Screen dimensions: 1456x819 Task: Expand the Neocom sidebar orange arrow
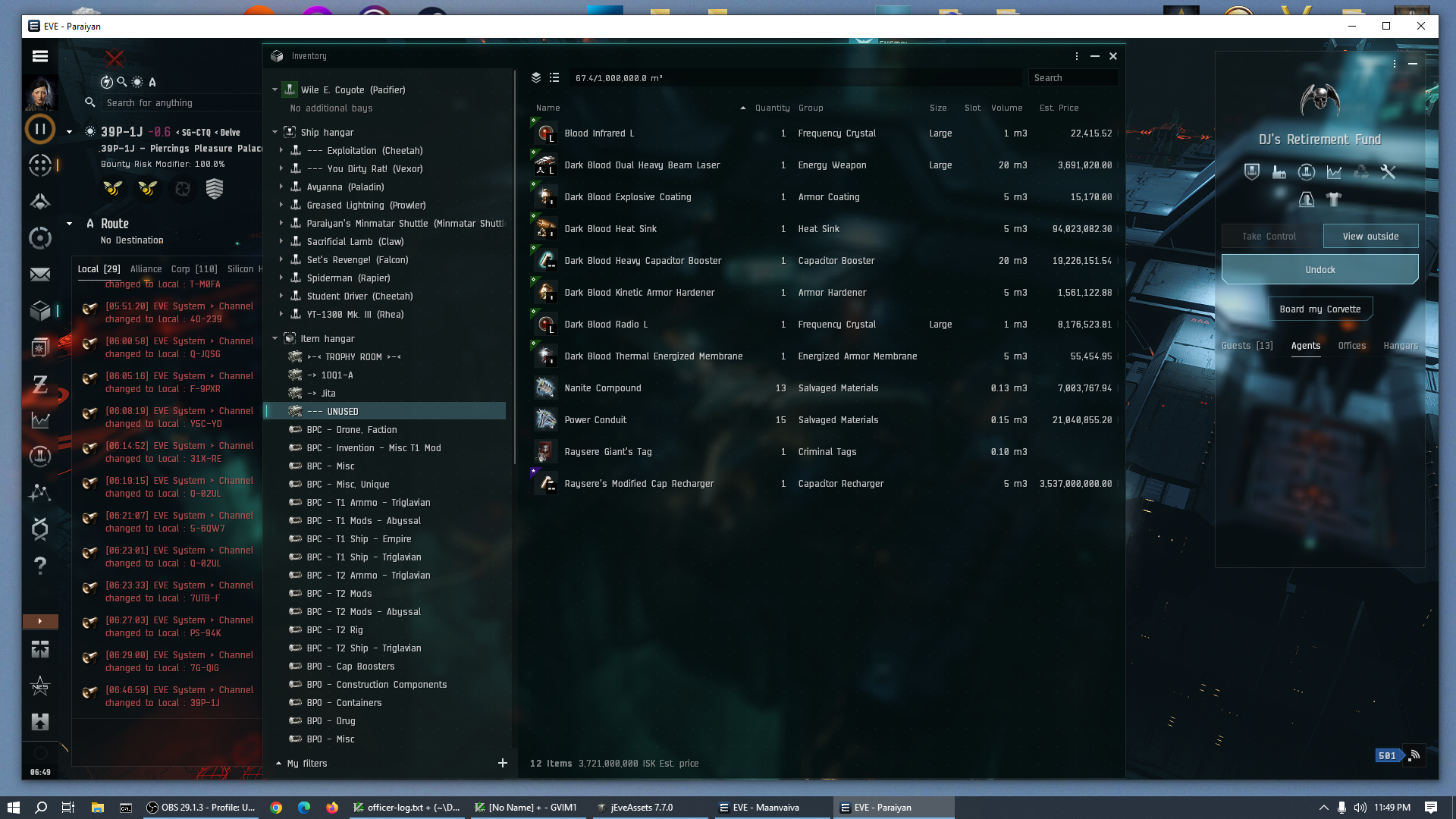tap(40, 621)
